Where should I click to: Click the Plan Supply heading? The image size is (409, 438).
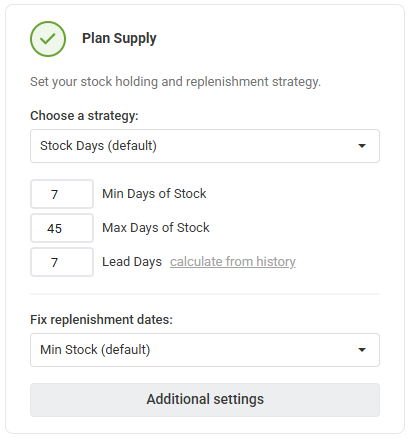[x=119, y=39]
